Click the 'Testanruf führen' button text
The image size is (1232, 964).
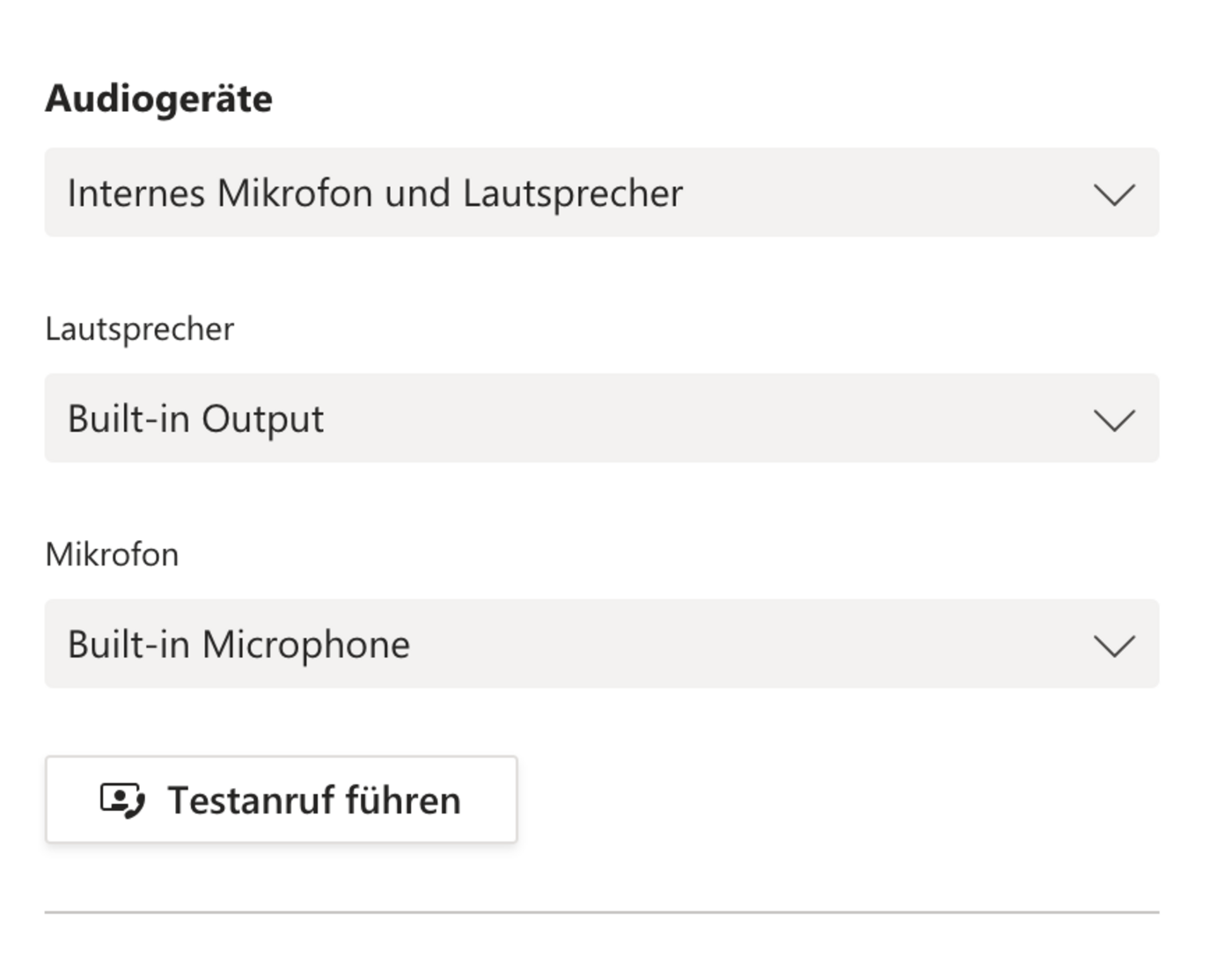[x=314, y=800]
